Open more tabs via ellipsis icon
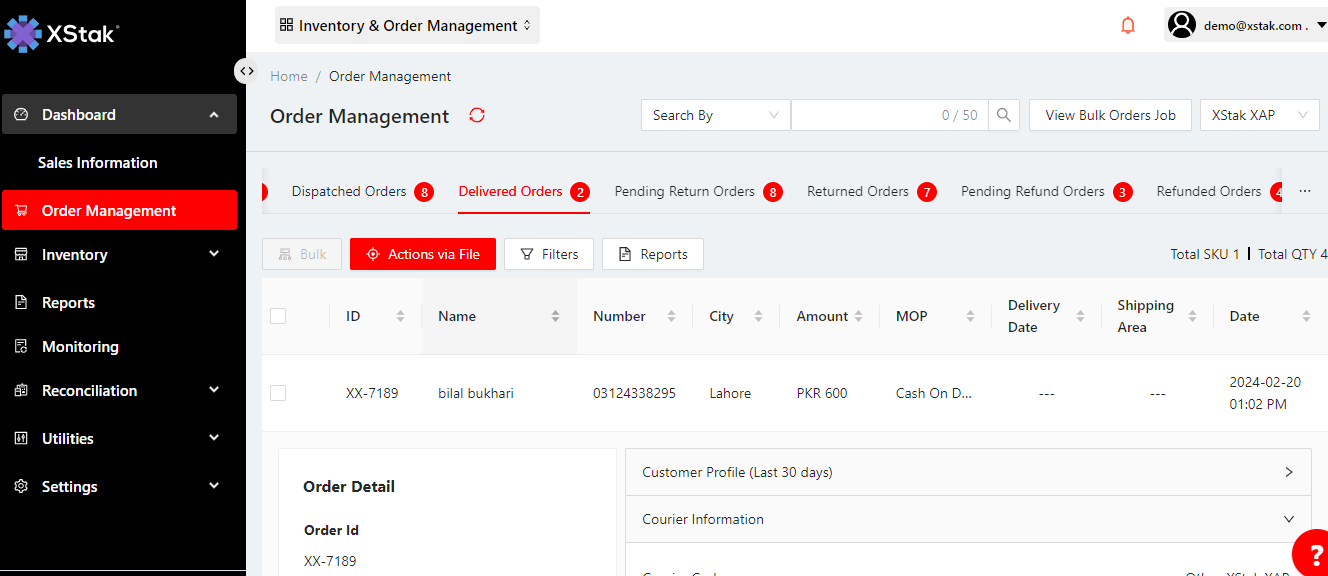 pos(1305,191)
